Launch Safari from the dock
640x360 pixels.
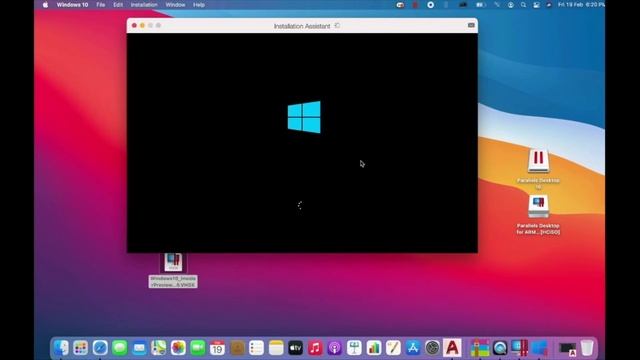[100, 348]
